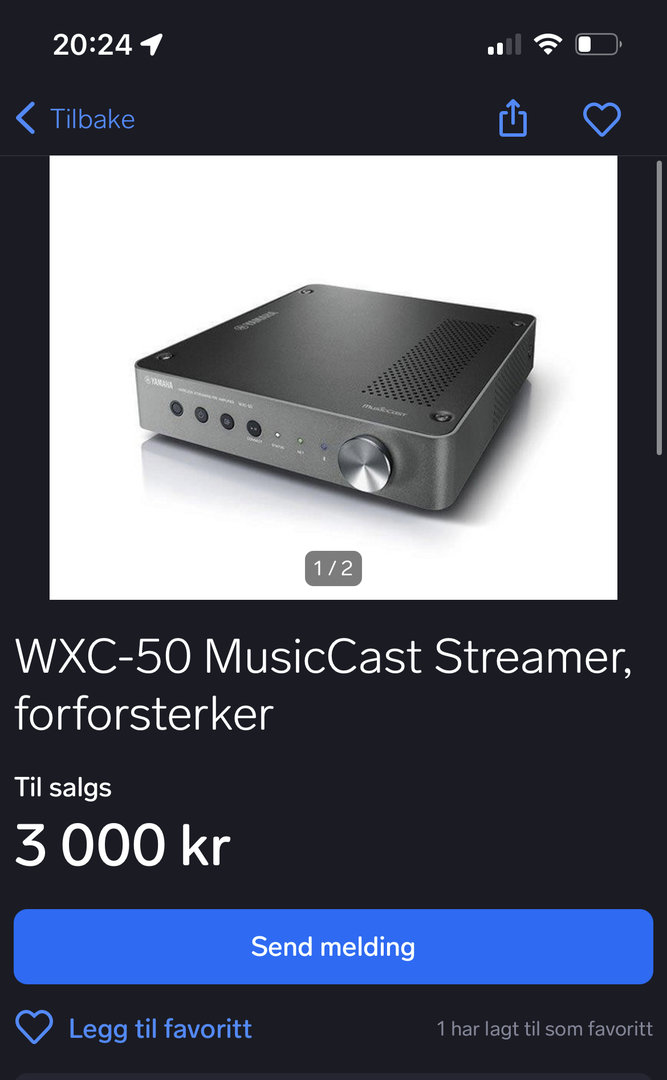Tap the location arrow next to clock

[151, 45]
